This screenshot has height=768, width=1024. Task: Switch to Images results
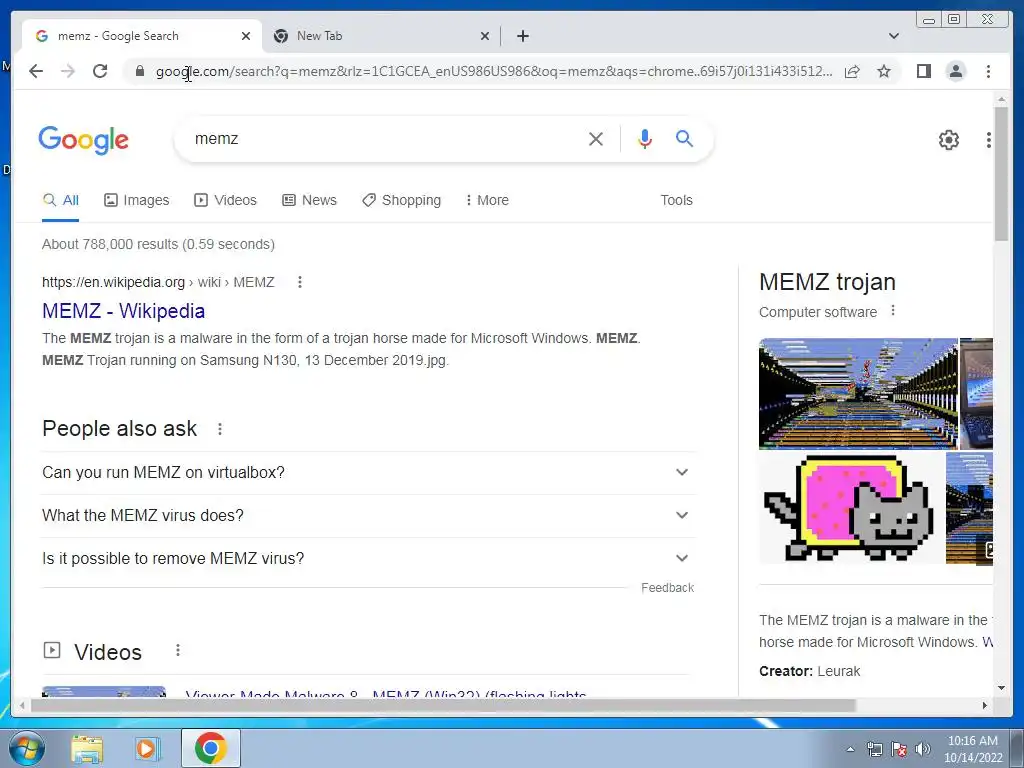coord(136,200)
